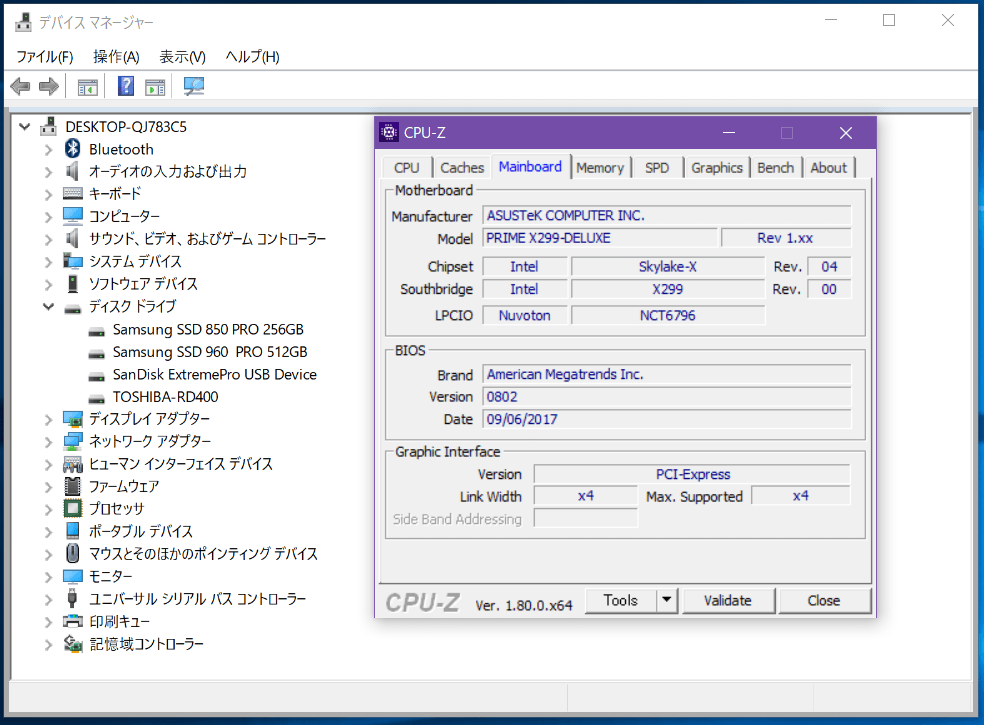Switch to the Graphics tab

tap(717, 168)
